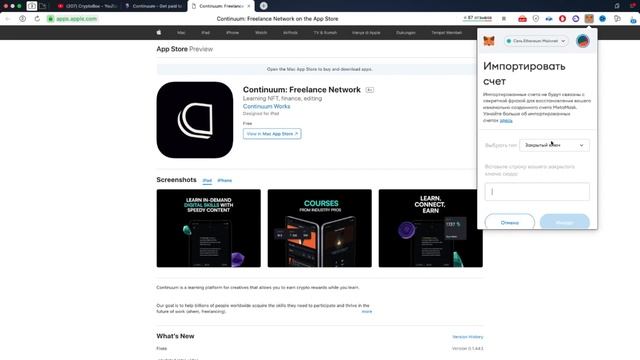Expand the description with the 'more' link
Viewport: 640px width, 360px height.
pyautogui.click(x=367, y=311)
